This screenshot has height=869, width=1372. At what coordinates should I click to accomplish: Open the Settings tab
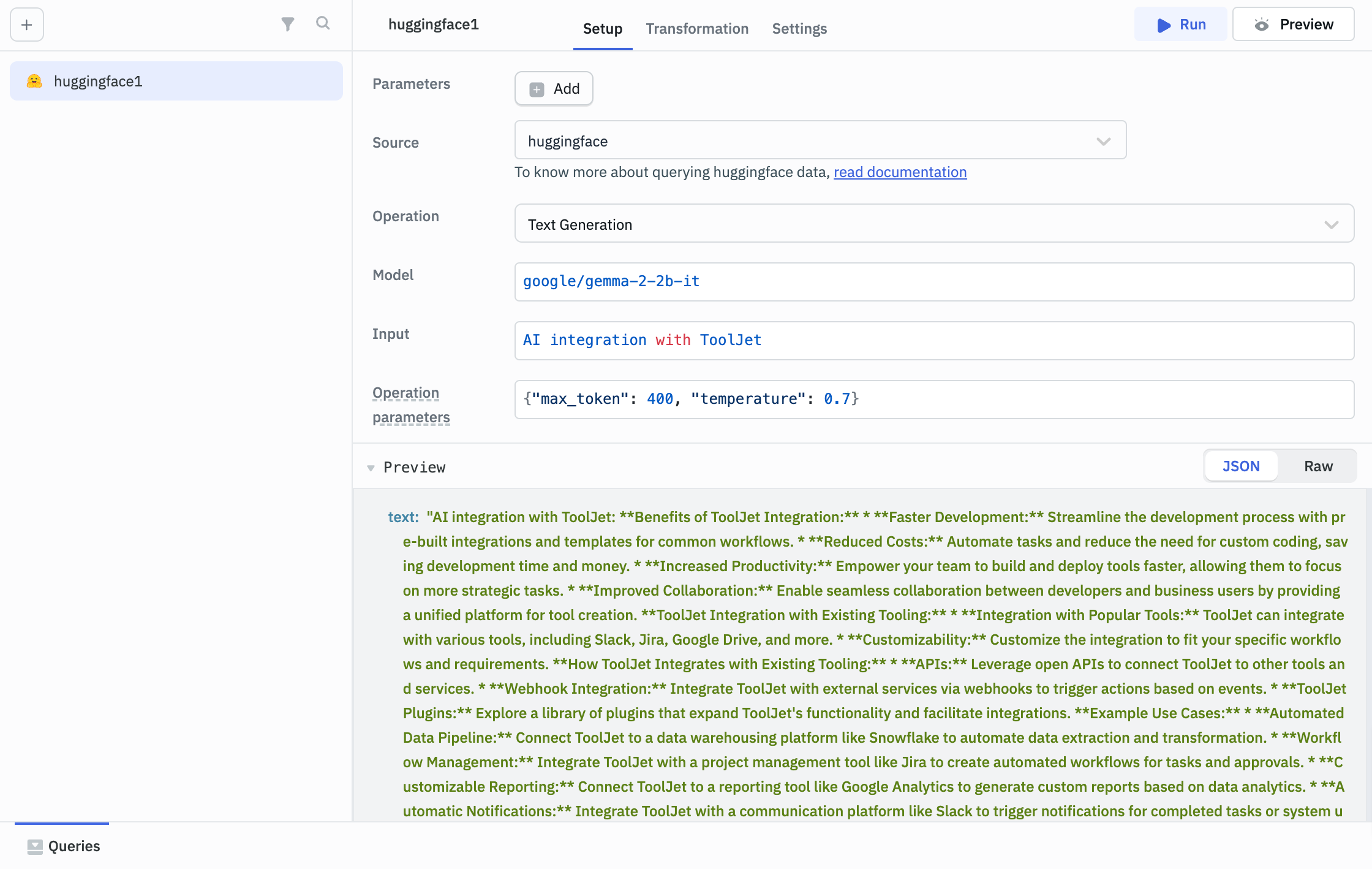[x=799, y=29]
